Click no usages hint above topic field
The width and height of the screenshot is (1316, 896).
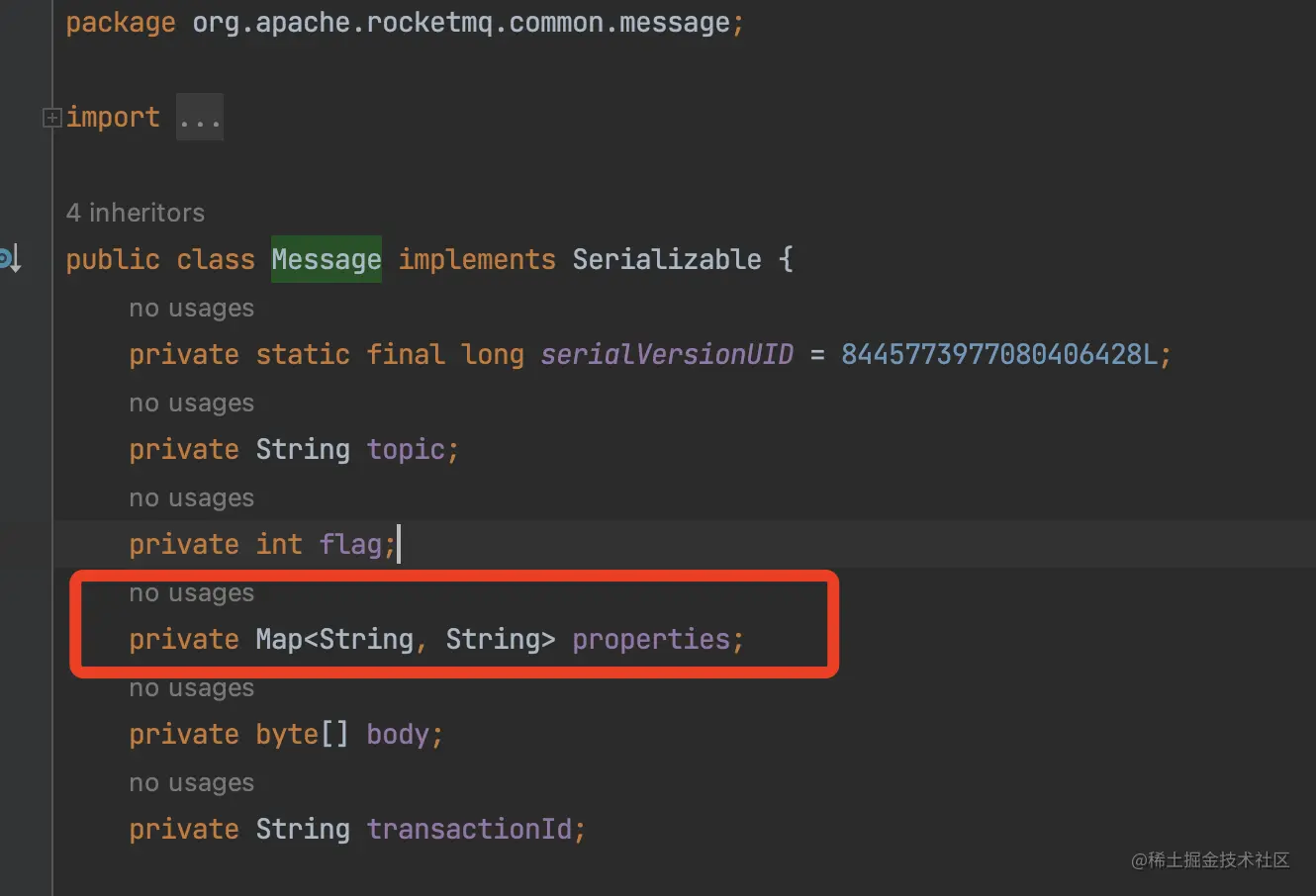pos(191,403)
